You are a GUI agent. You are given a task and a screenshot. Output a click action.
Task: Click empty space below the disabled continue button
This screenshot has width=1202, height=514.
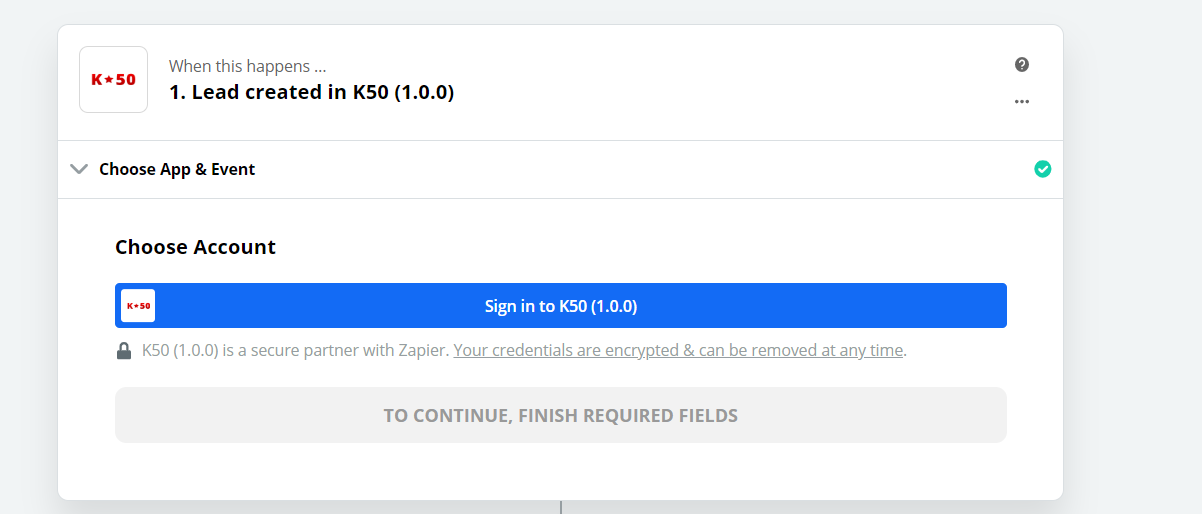(x=561, y=470)
